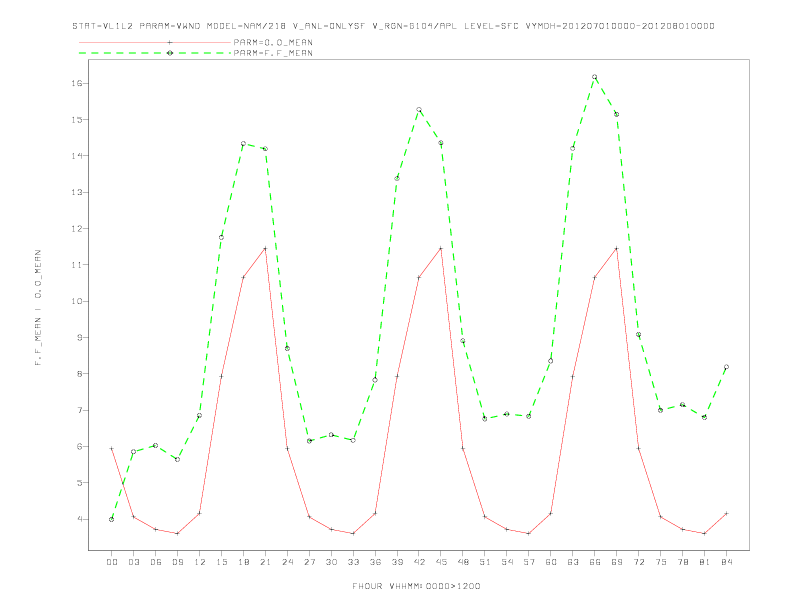
Task: Click y-axis tick label 15
Action: [77, 120]
